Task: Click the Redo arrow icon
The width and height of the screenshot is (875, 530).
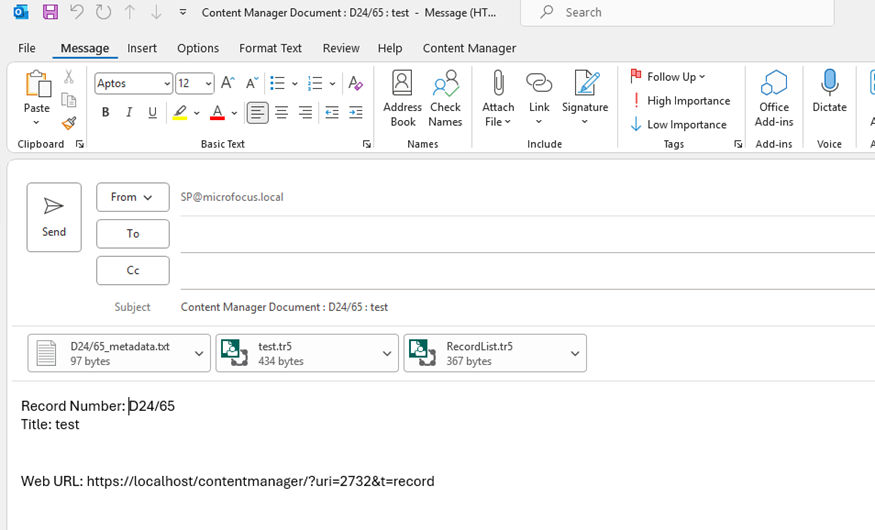Action: pyautogui.click(x=103, y=12)
